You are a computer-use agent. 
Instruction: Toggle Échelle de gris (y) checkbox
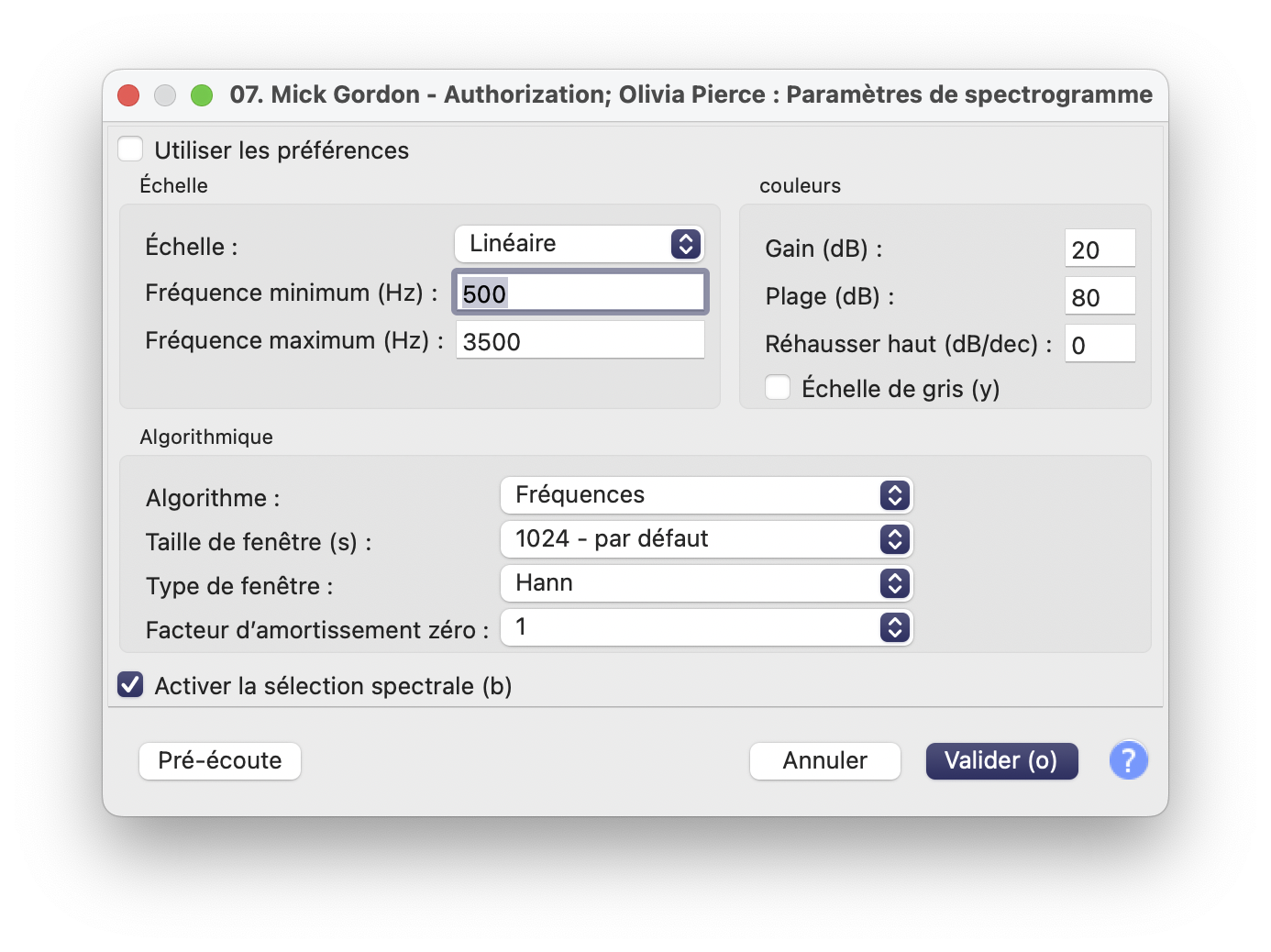pos(778,387)
